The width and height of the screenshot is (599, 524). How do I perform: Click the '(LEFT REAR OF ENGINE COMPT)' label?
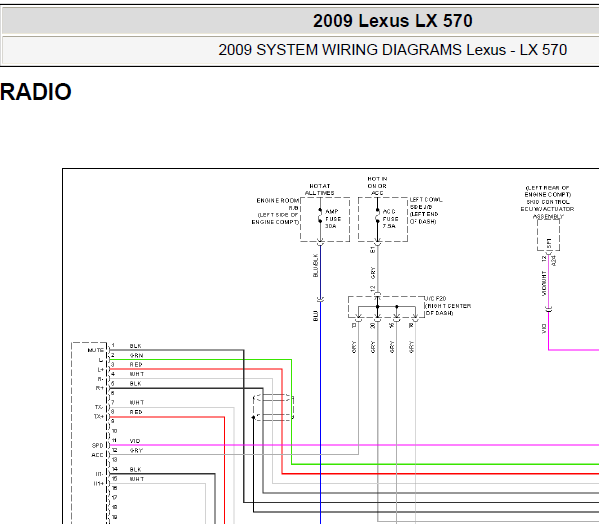[x=547, y=191]
